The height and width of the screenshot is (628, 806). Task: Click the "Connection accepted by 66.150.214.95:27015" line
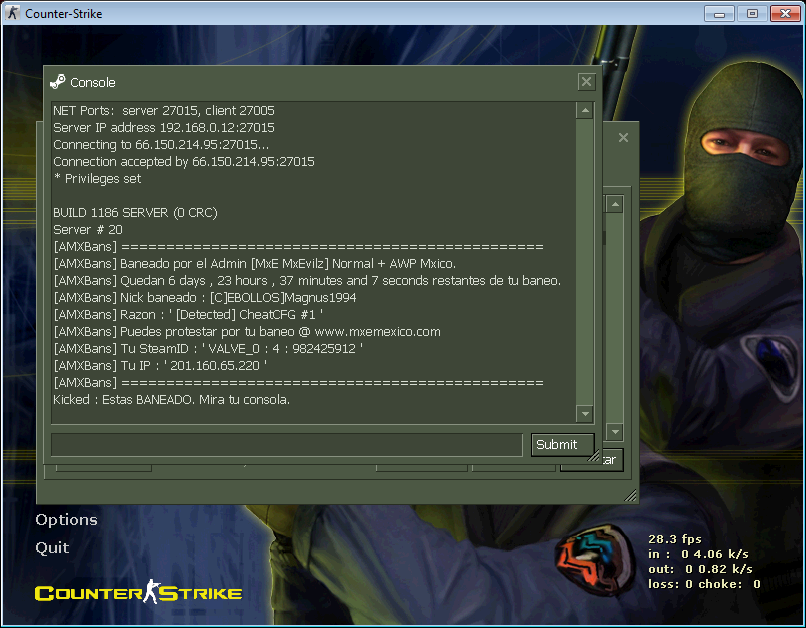(184, 161)
